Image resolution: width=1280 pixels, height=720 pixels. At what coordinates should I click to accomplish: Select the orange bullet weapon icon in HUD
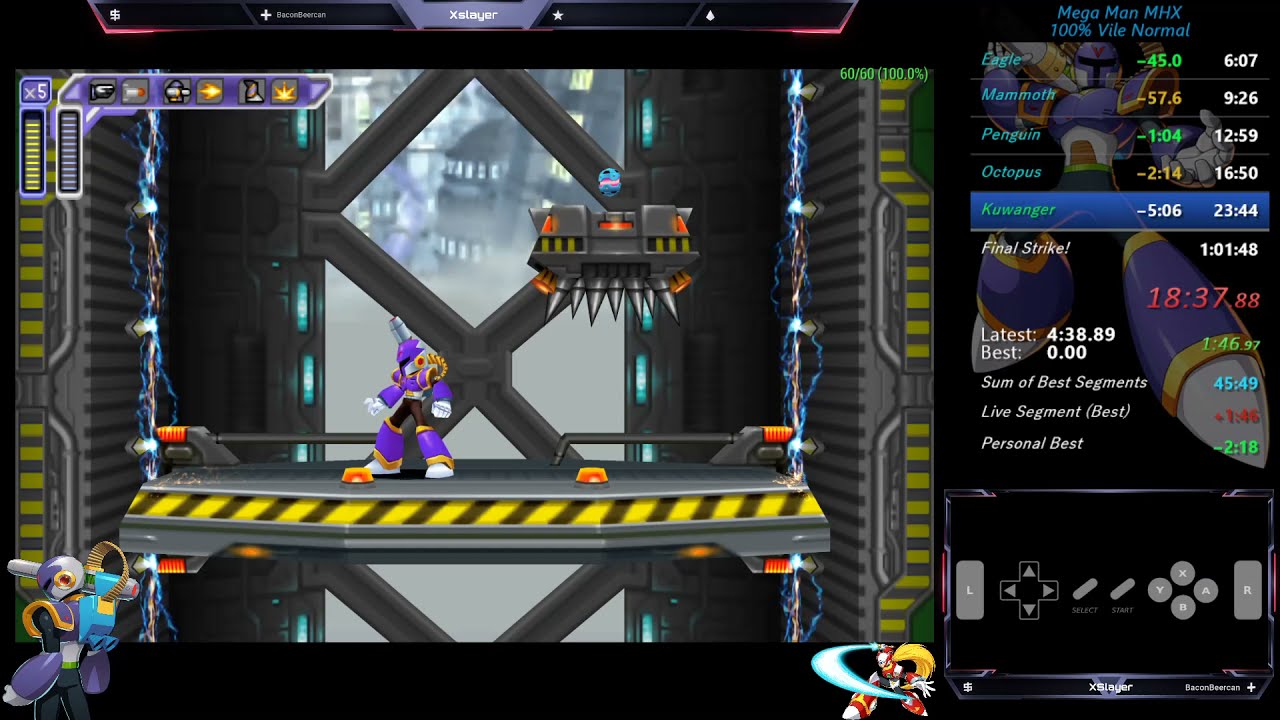click(134, 92)
